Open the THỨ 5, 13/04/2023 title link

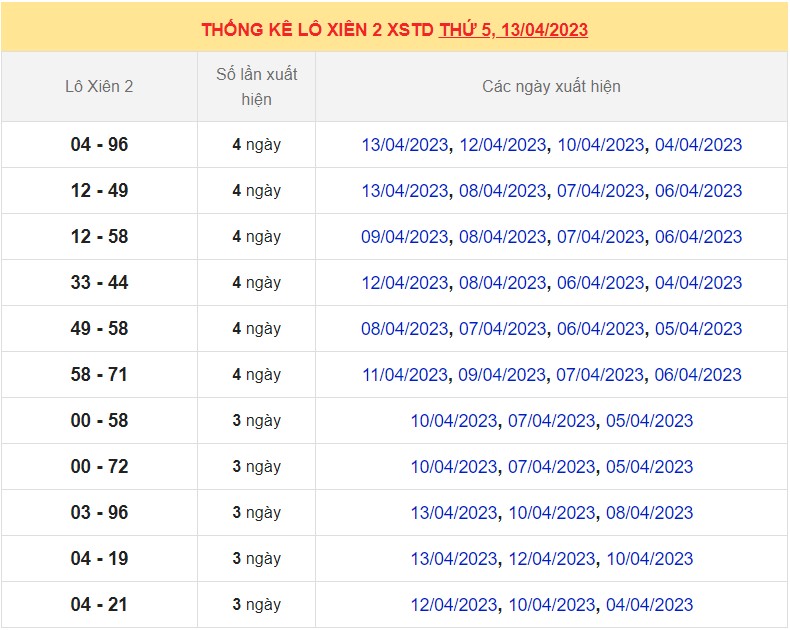click(513, 30)
